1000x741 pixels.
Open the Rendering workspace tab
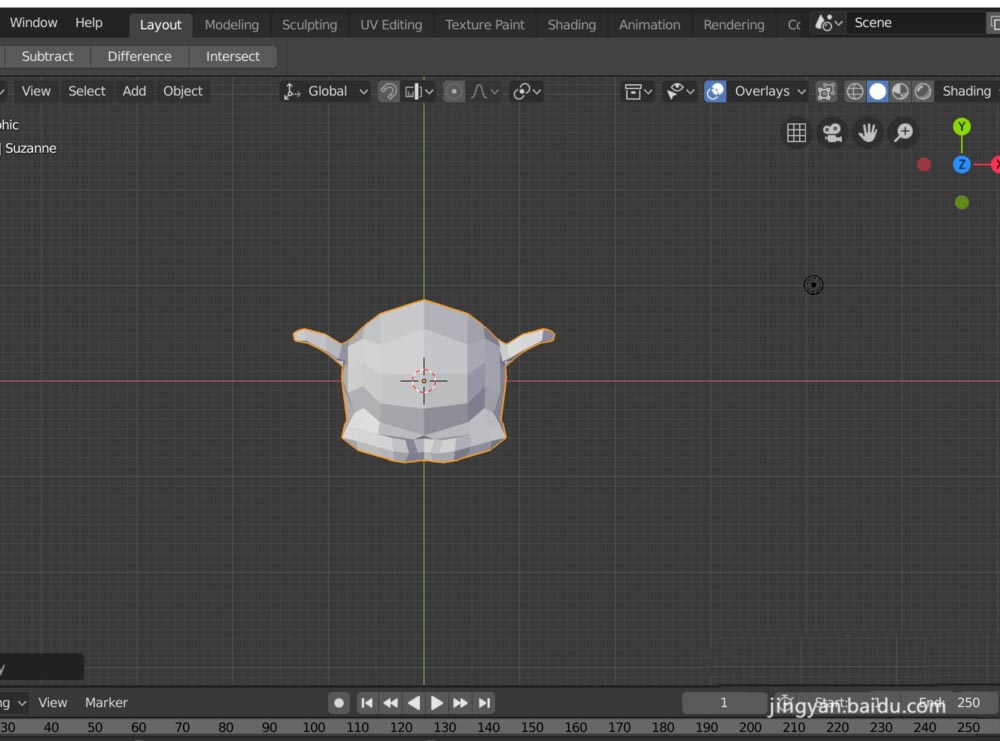[x=733, y=25]
